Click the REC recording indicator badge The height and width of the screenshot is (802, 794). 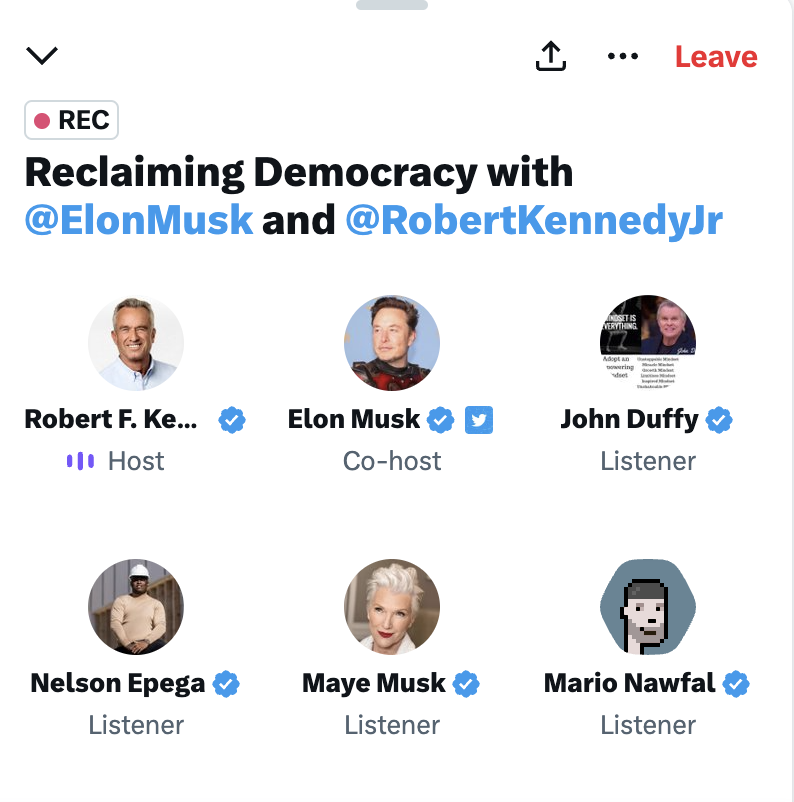pyautogui.click(x=72, y=121)
